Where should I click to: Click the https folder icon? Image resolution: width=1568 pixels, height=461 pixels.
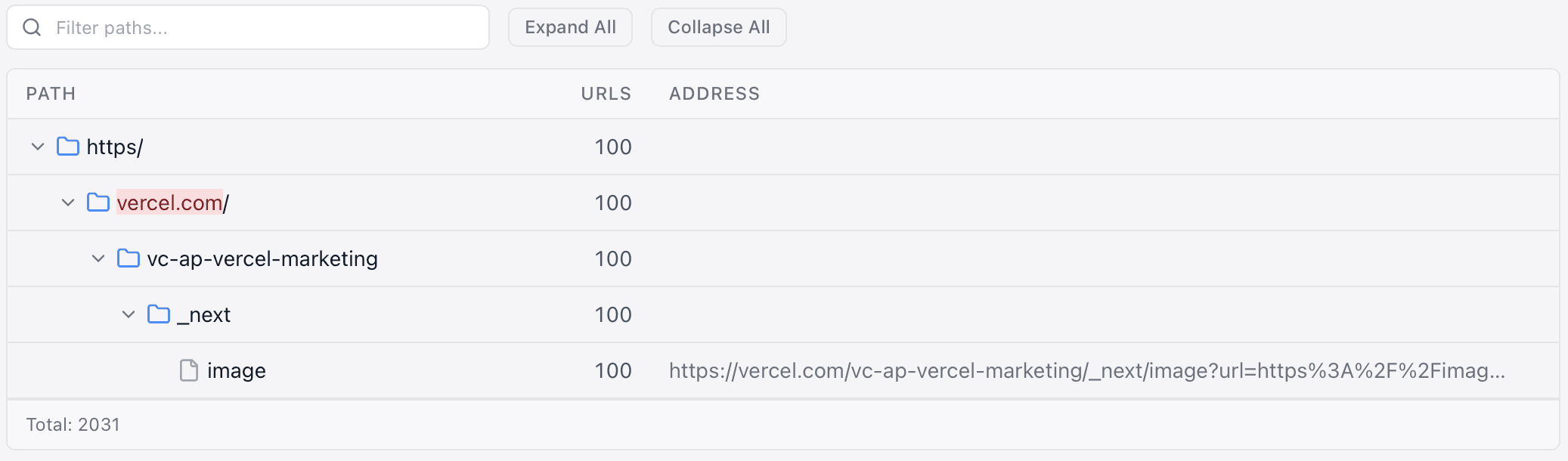tap(68, 147)
